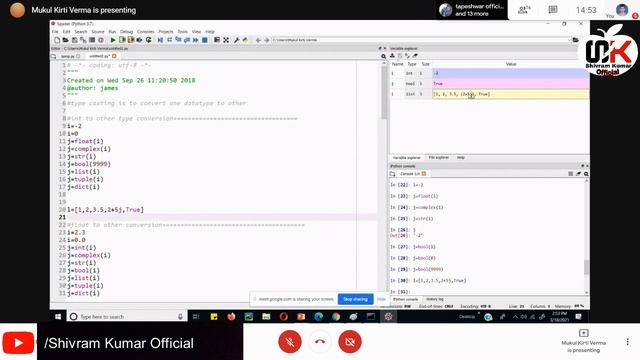The height and width of the screenshot is (360, 640).
Task: Toggle microphone mute in Meet controls
Action: click(x=290, y=342)
